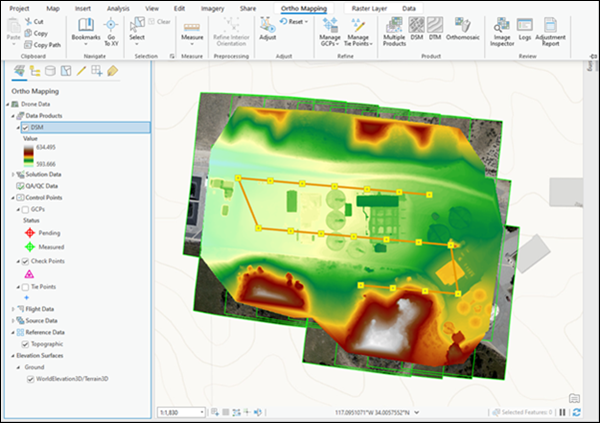Expand the Flight Data group

pos(14,309)
